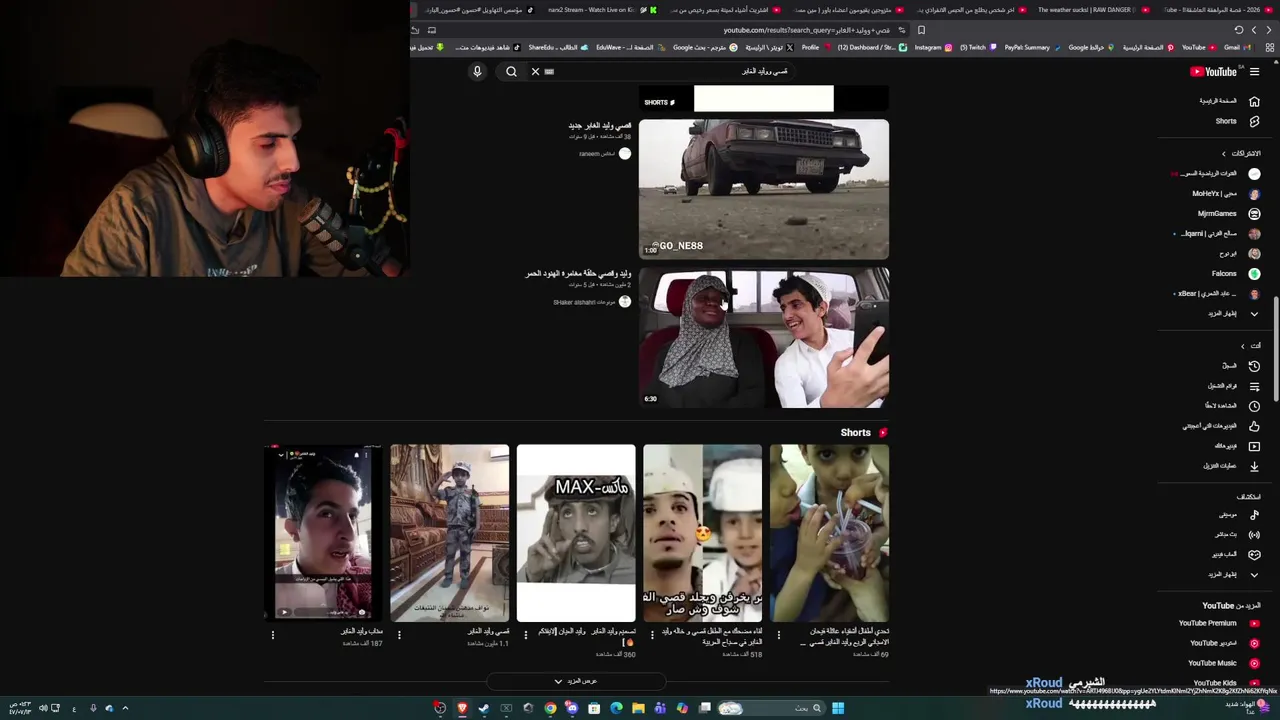Expand the subscriptions list with the chevron
The image size is (1280, 720).
click(x=1254, y=313)
